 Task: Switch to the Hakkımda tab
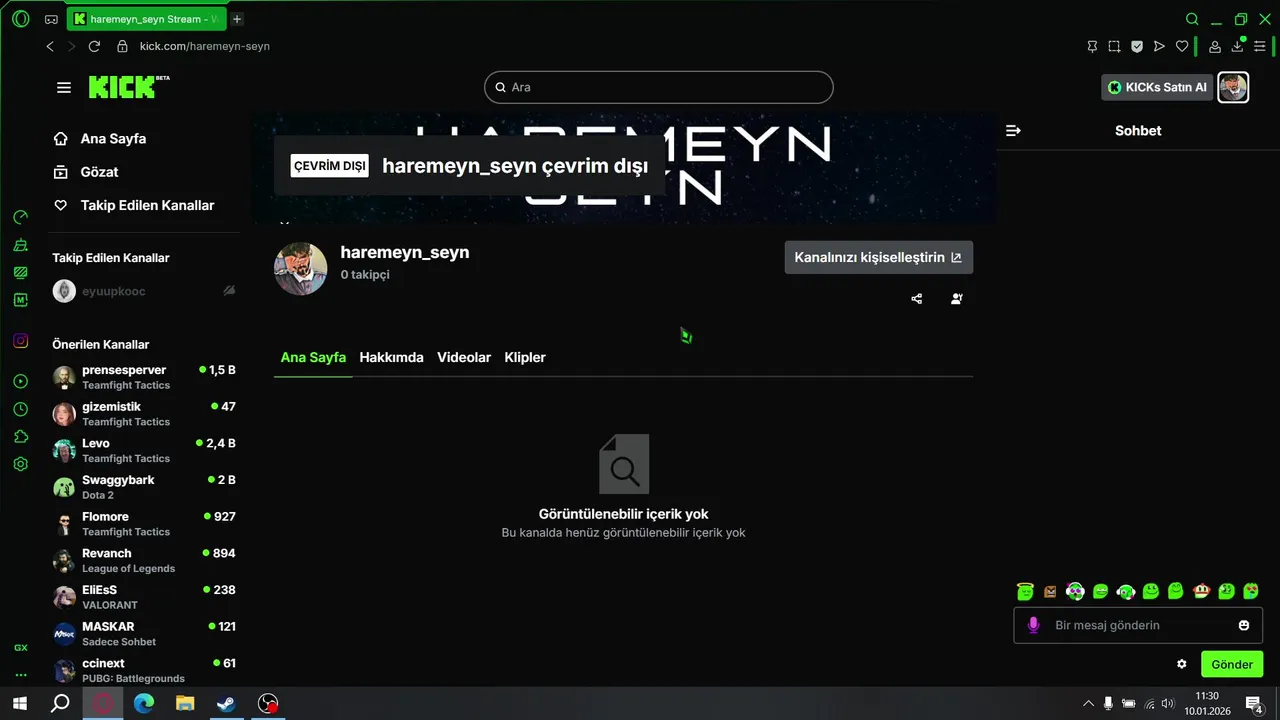point(391,357)
